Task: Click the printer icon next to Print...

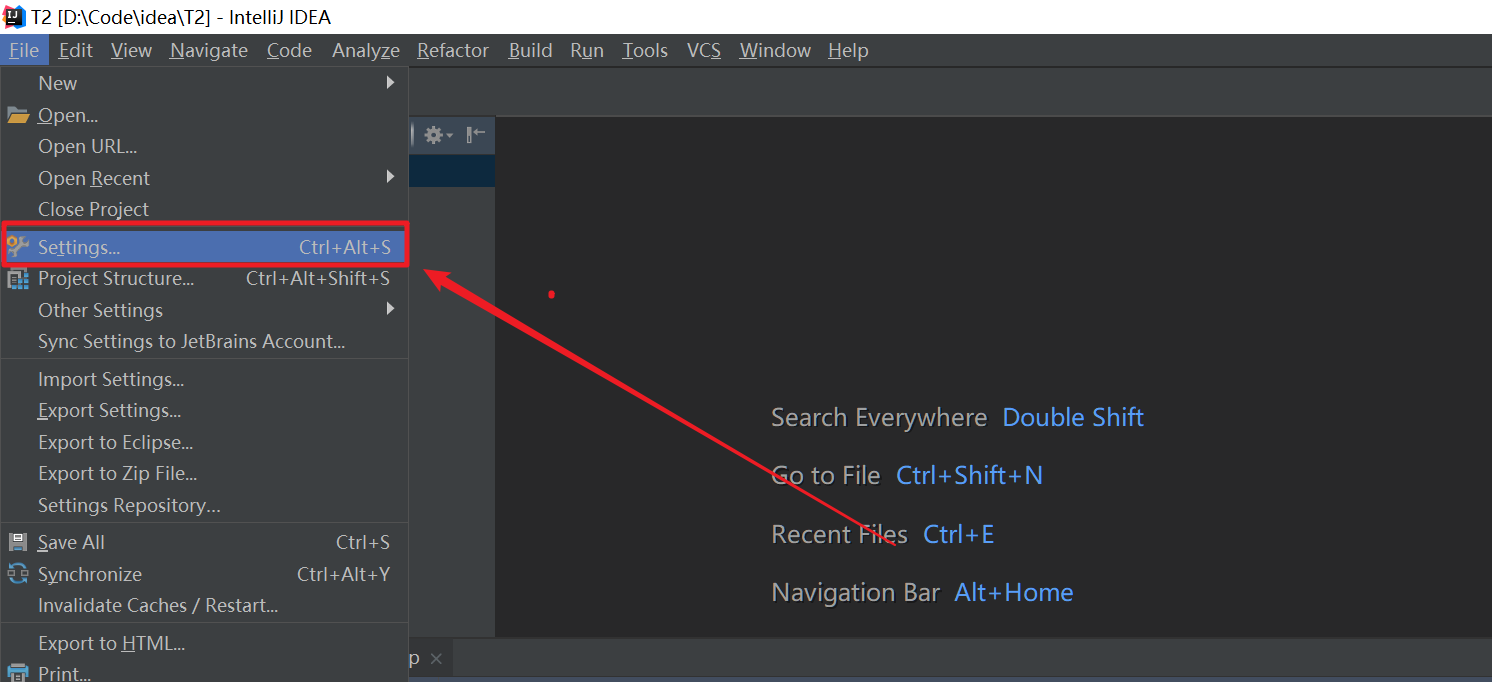Action: (x=18, y=673)
